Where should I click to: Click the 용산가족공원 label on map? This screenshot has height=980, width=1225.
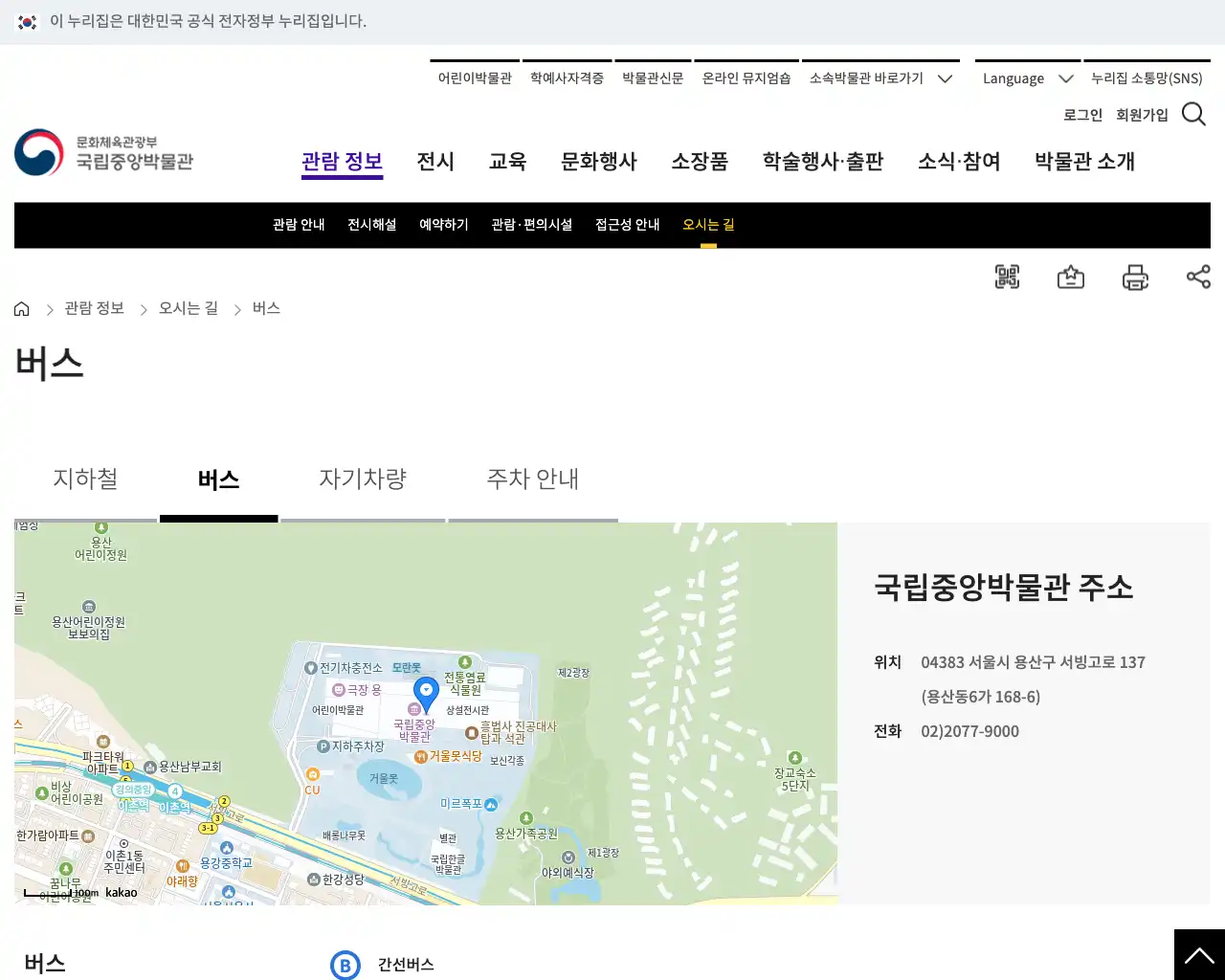525,834
